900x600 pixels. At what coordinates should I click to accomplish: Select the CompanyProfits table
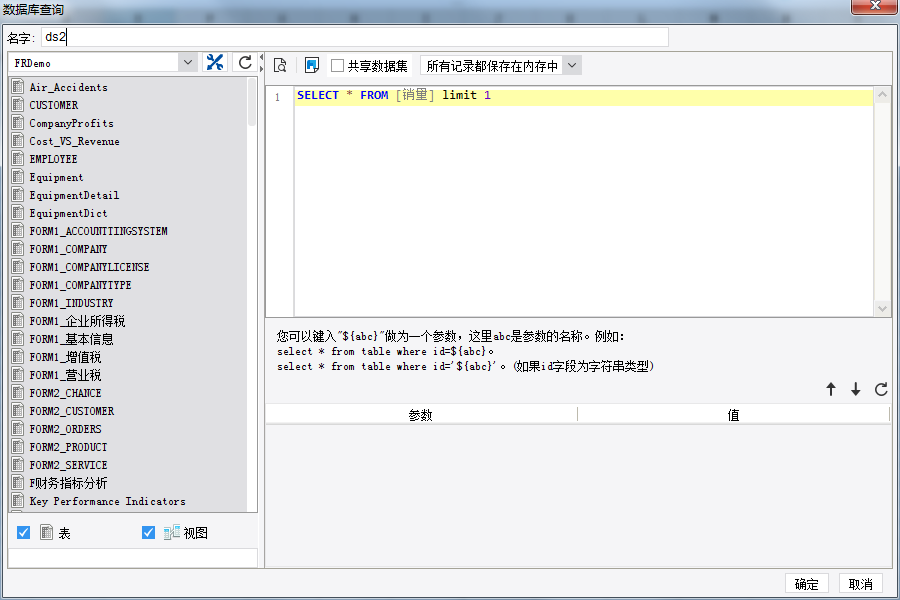coord(72,123)
